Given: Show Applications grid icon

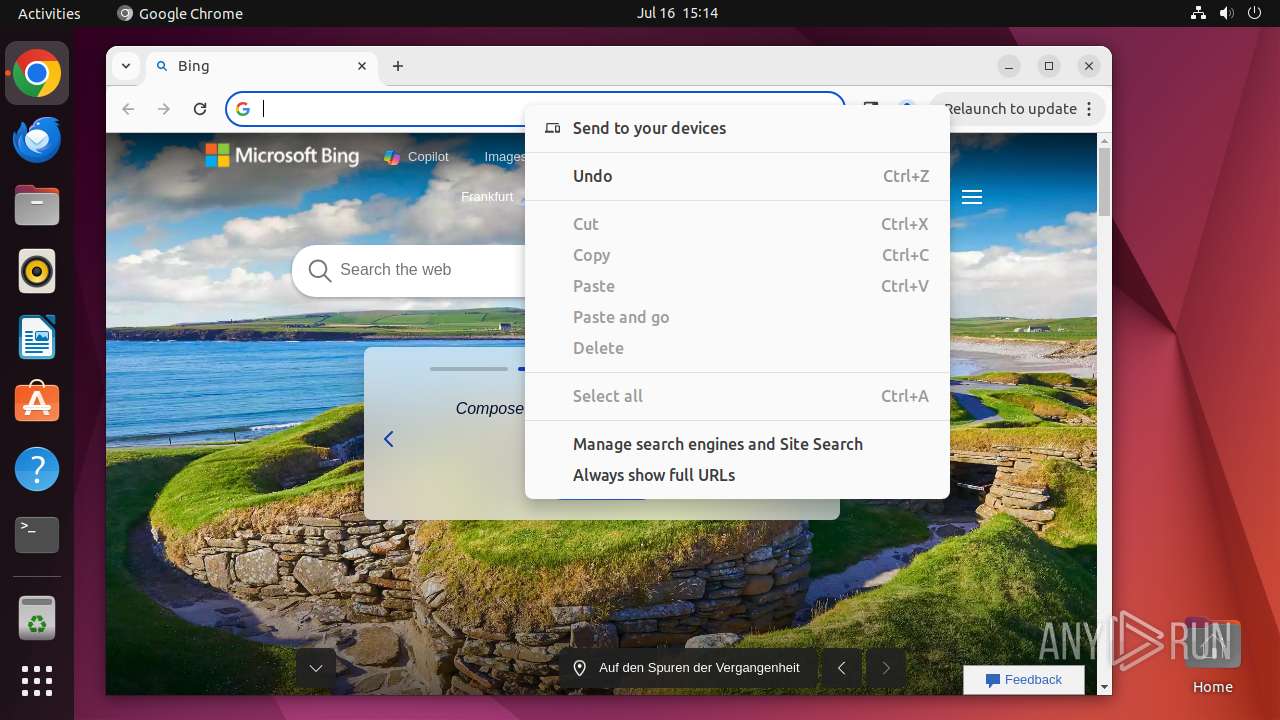Looking at the screenshot, I should click(37, 681).
